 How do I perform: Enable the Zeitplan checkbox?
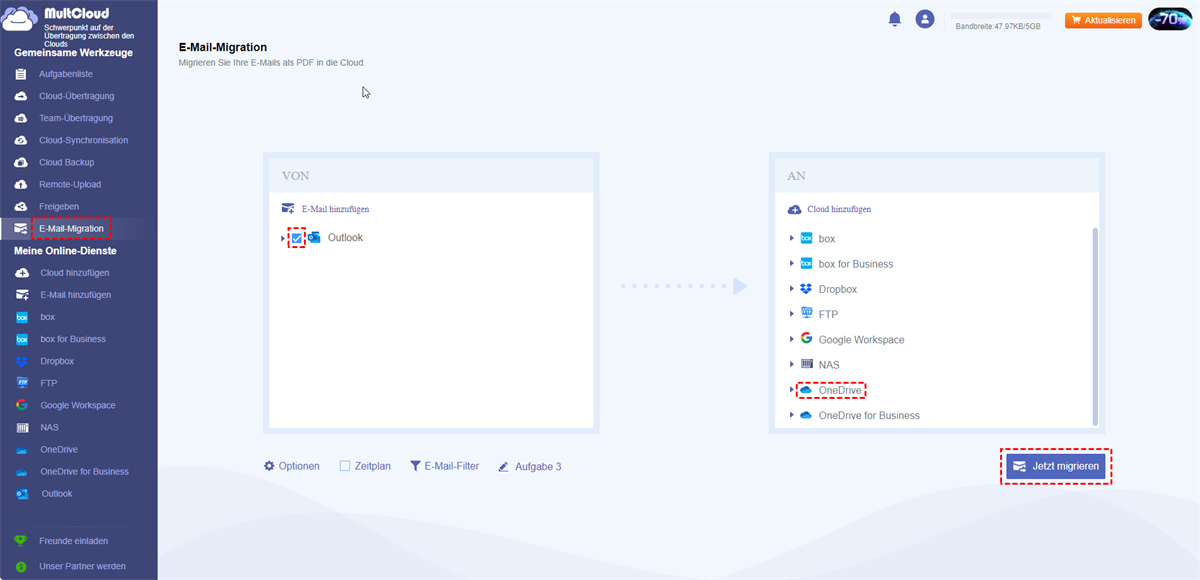(x=345, y=466)
